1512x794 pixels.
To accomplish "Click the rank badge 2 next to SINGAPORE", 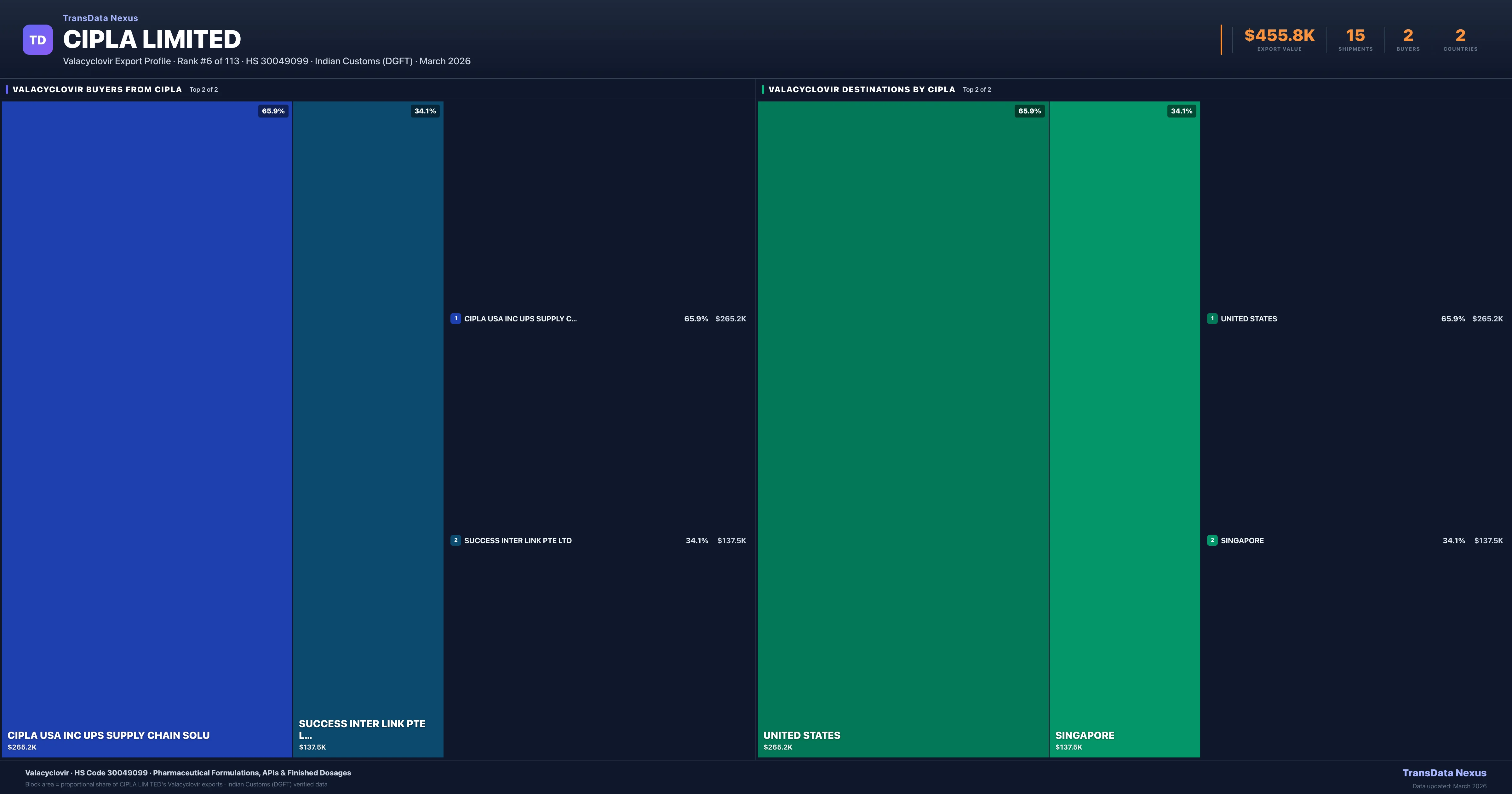I will (x=1213, y=540).
